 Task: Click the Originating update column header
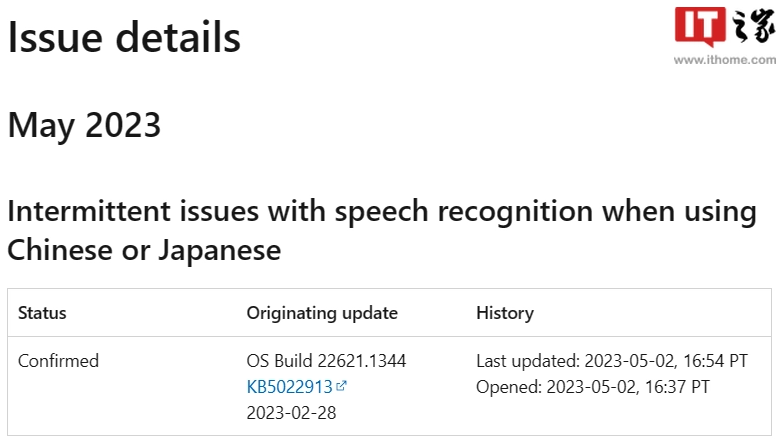click(x=322, y=313)
